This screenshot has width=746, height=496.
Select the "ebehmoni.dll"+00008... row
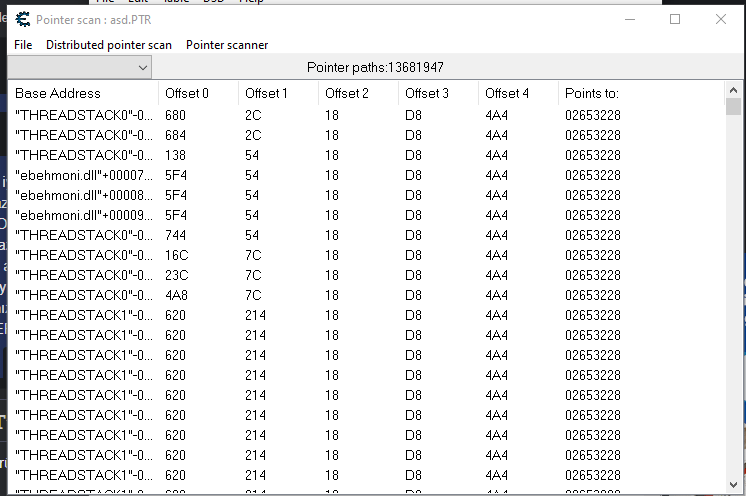(366, 195)
